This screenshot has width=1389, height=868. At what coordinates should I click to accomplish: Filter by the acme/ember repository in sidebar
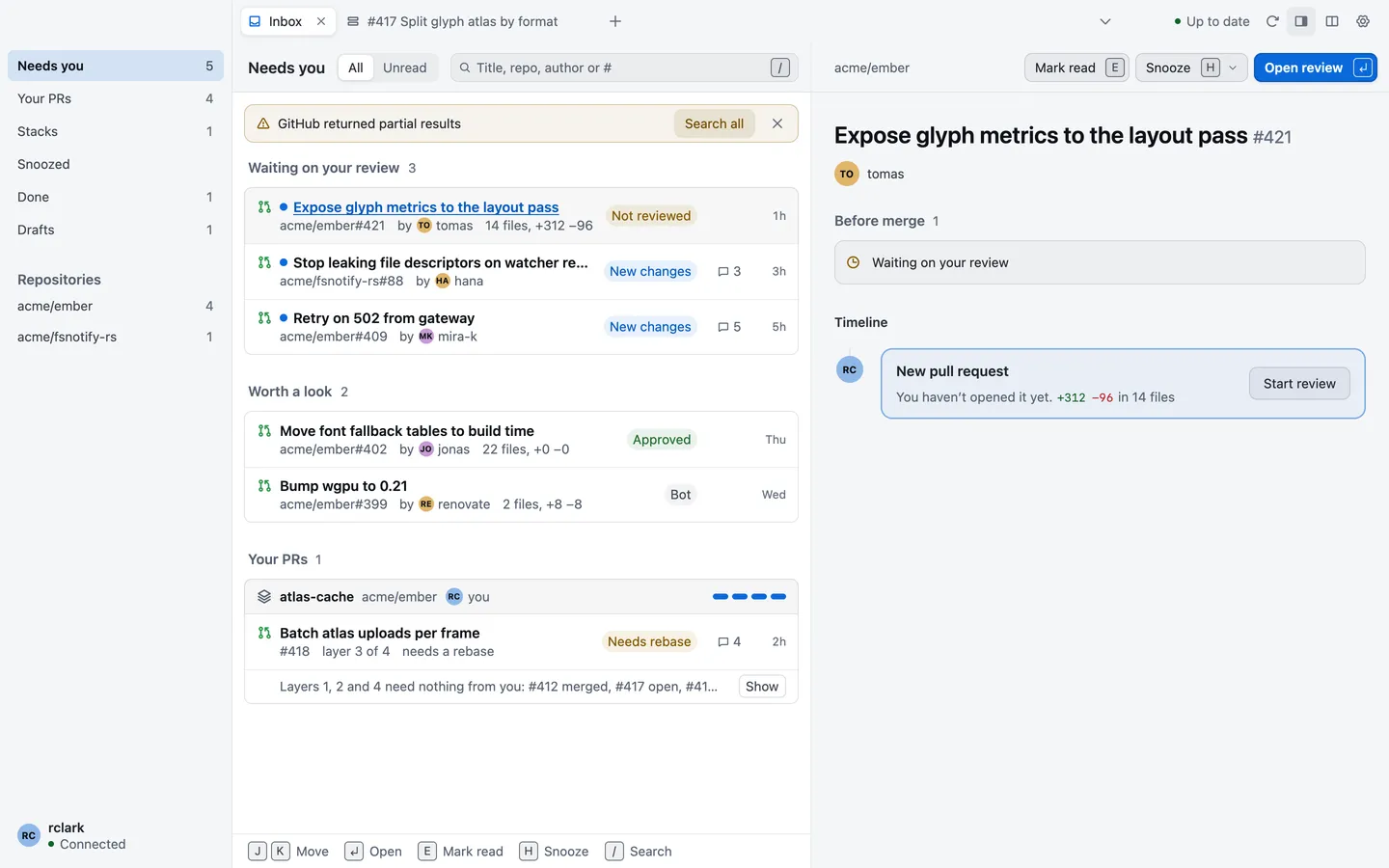click(x=116, y=306)
